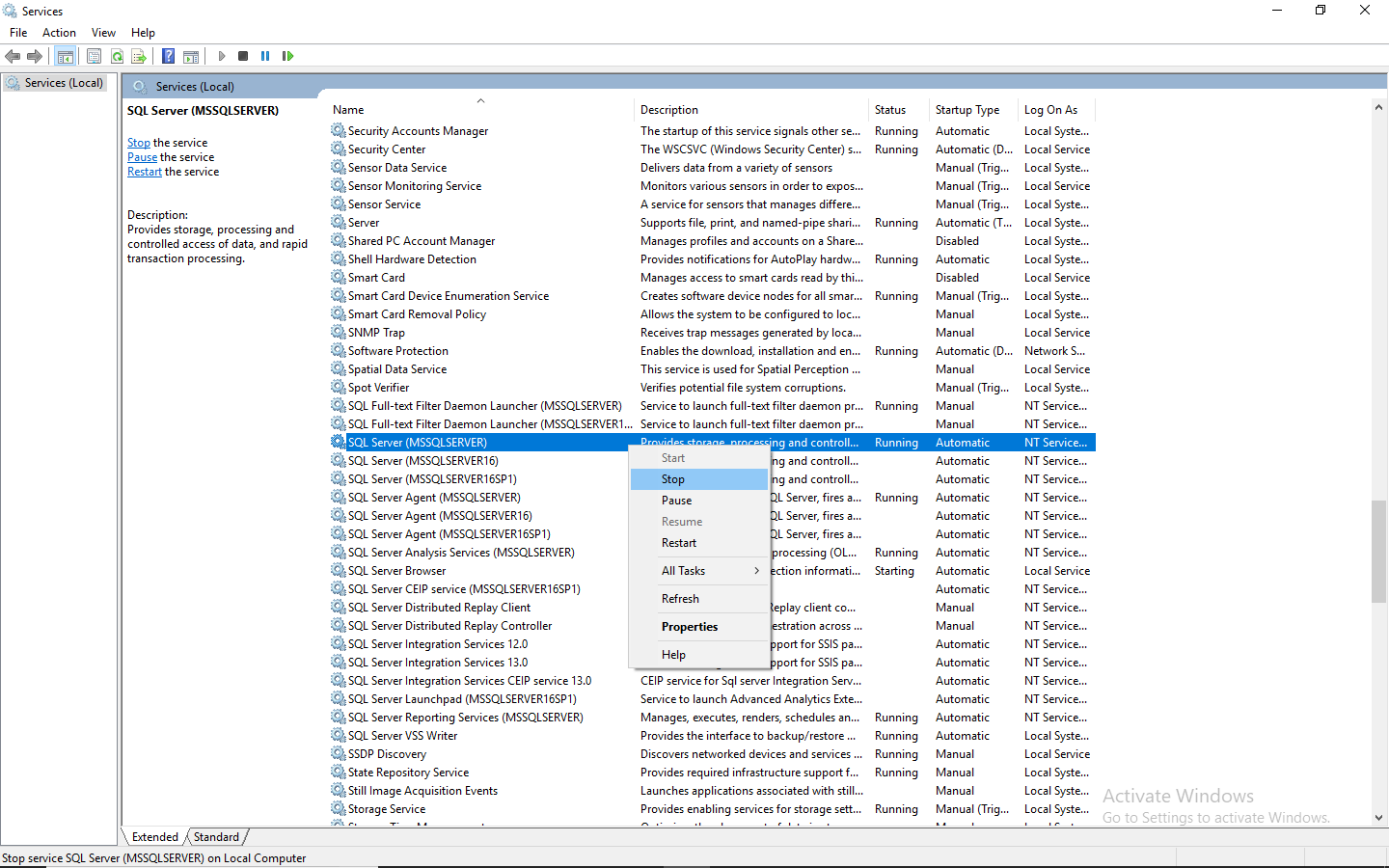
Task: Open Properties via toolbar icon
Action: click(x=94, y=56)
